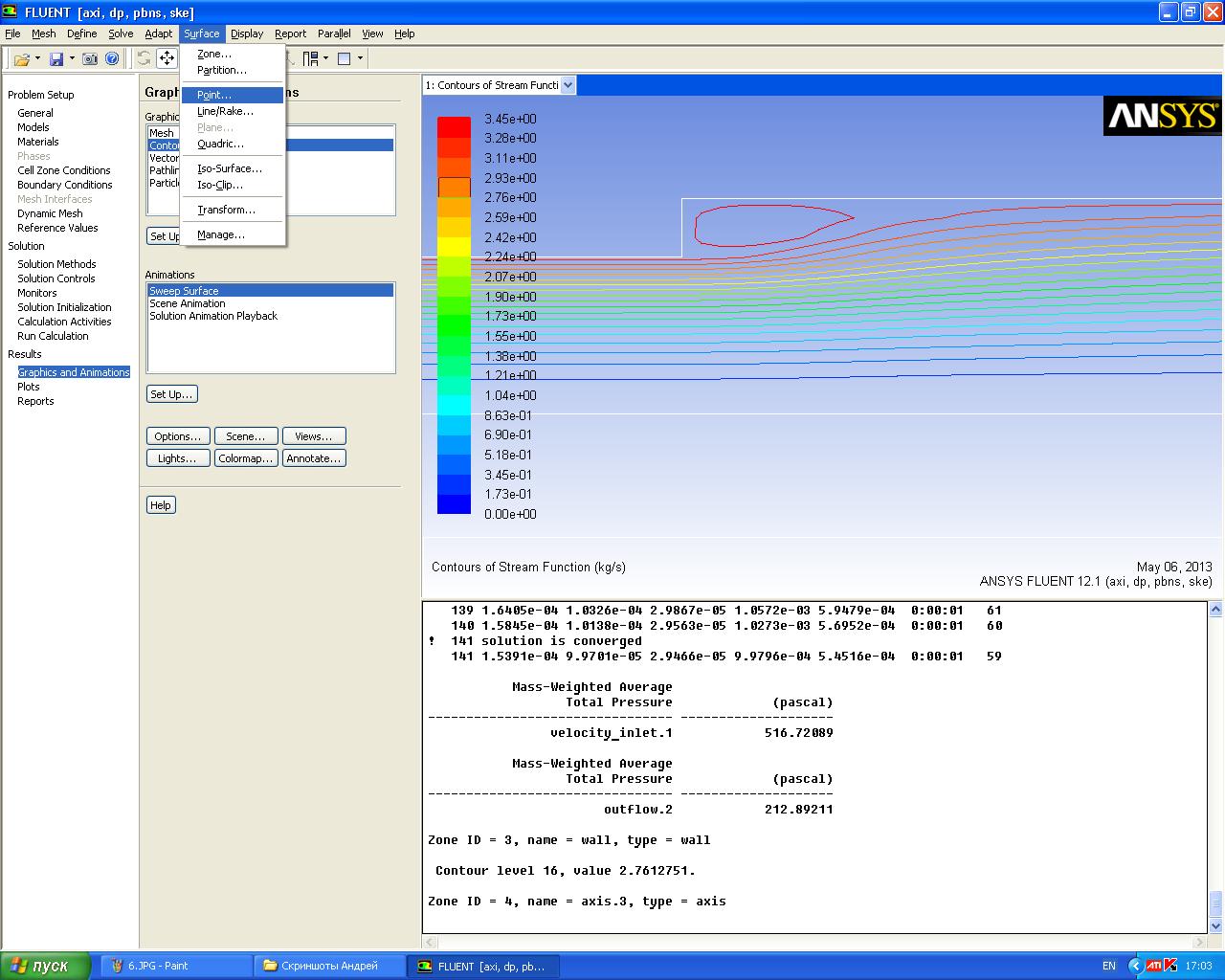Switch to 6.JPG - Paint taskbar window
Screen dimensions: 1225x980
[175, 966]
